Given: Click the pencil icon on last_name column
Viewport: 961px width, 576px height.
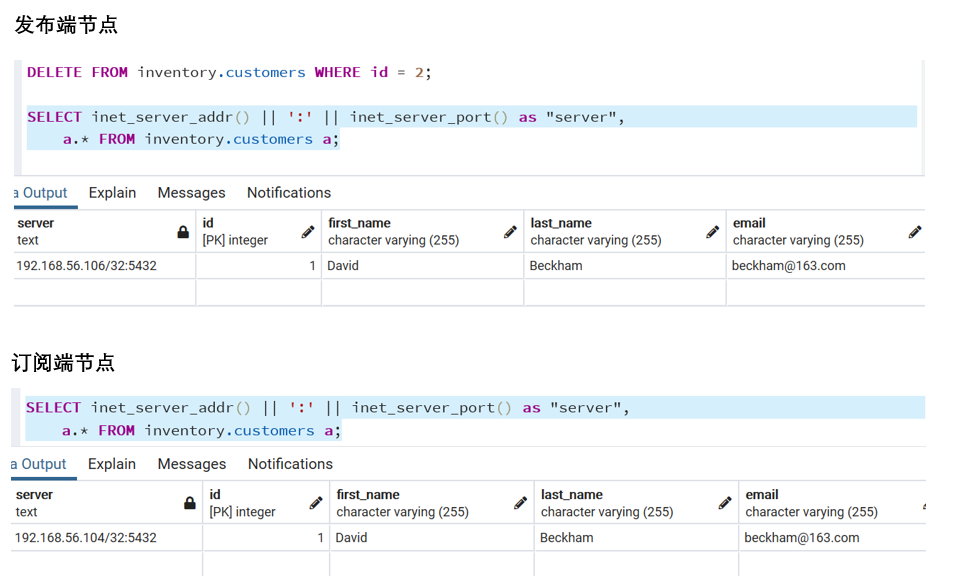Looking at the screenshot, I should (712, 231).
